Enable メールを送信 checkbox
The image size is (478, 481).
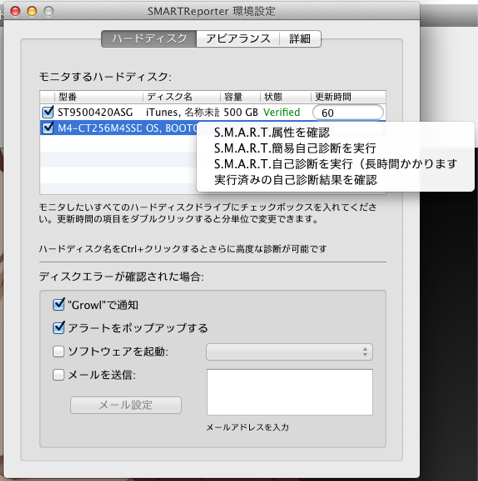tap(59, 375)
